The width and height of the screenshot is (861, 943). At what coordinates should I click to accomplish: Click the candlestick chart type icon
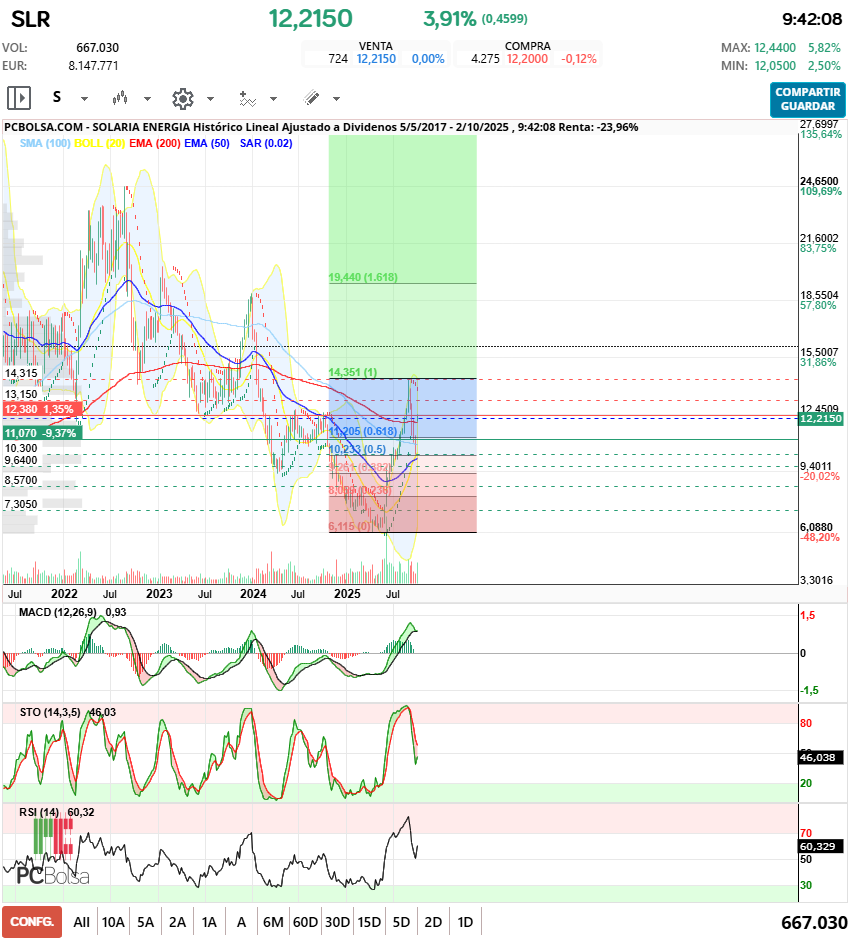click(120, 98)
